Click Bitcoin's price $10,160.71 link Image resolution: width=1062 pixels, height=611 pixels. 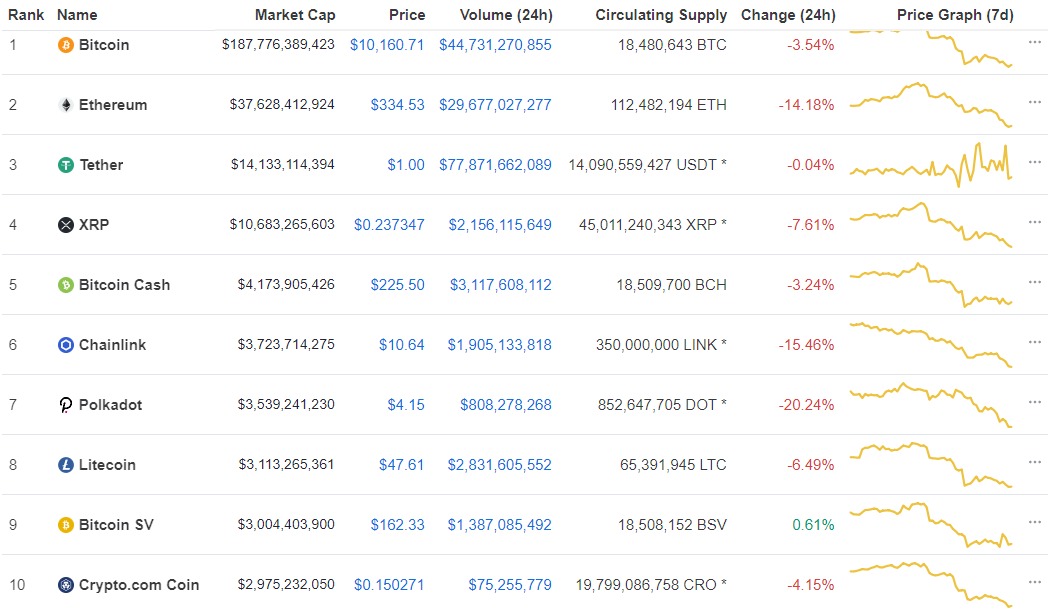(387, 45)
